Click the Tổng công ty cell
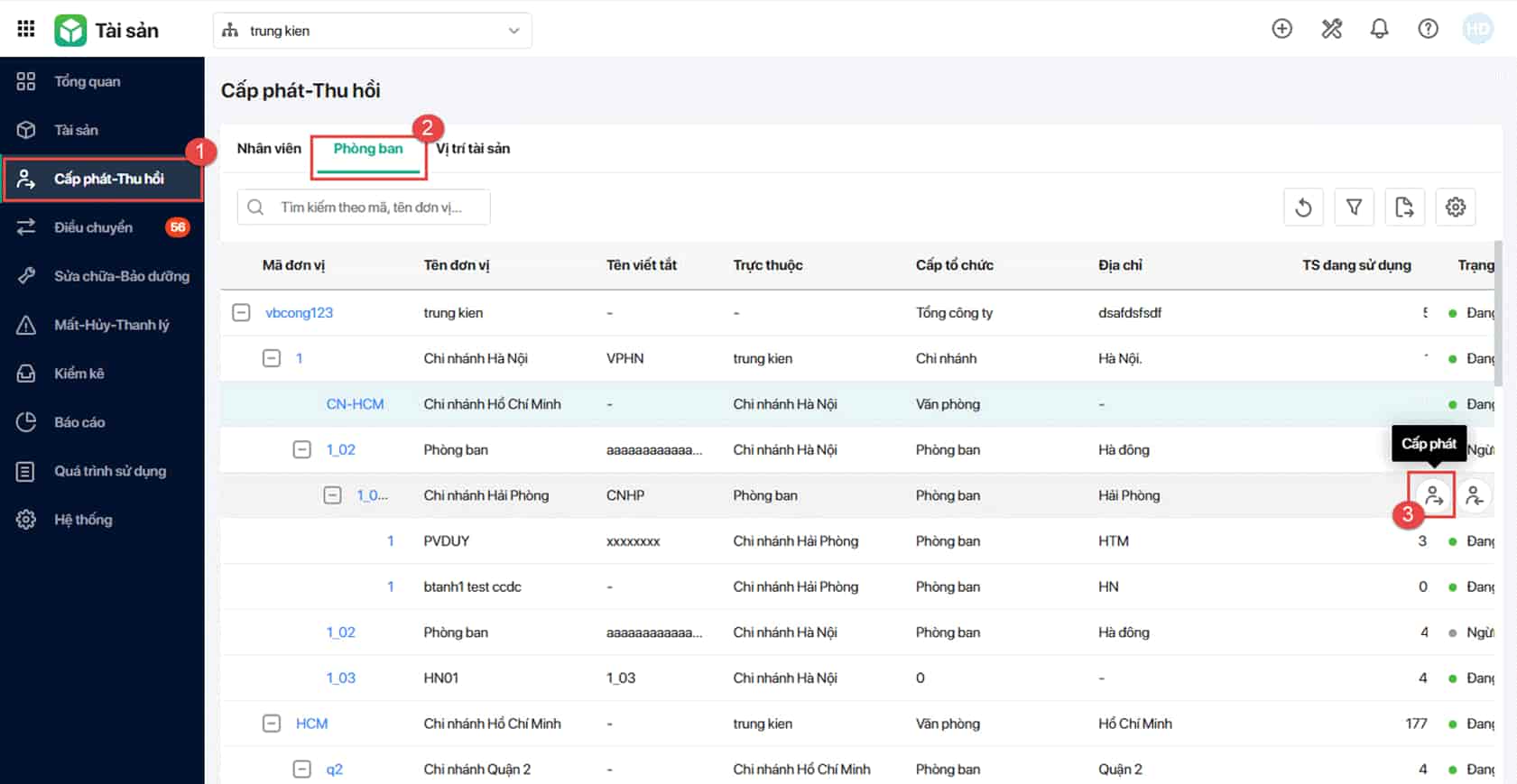1517x784 pixels. click(954, 313)
